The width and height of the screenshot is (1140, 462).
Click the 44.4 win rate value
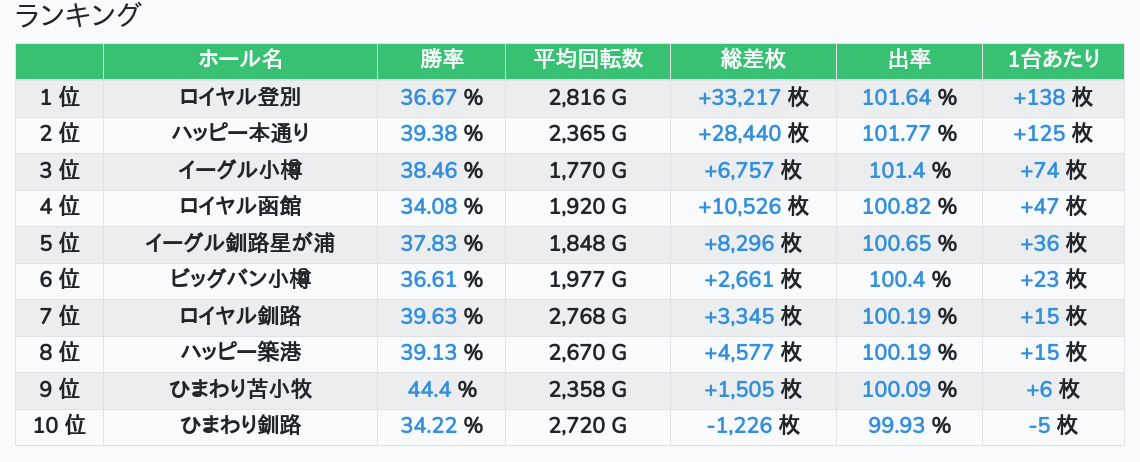click(430, 389)
